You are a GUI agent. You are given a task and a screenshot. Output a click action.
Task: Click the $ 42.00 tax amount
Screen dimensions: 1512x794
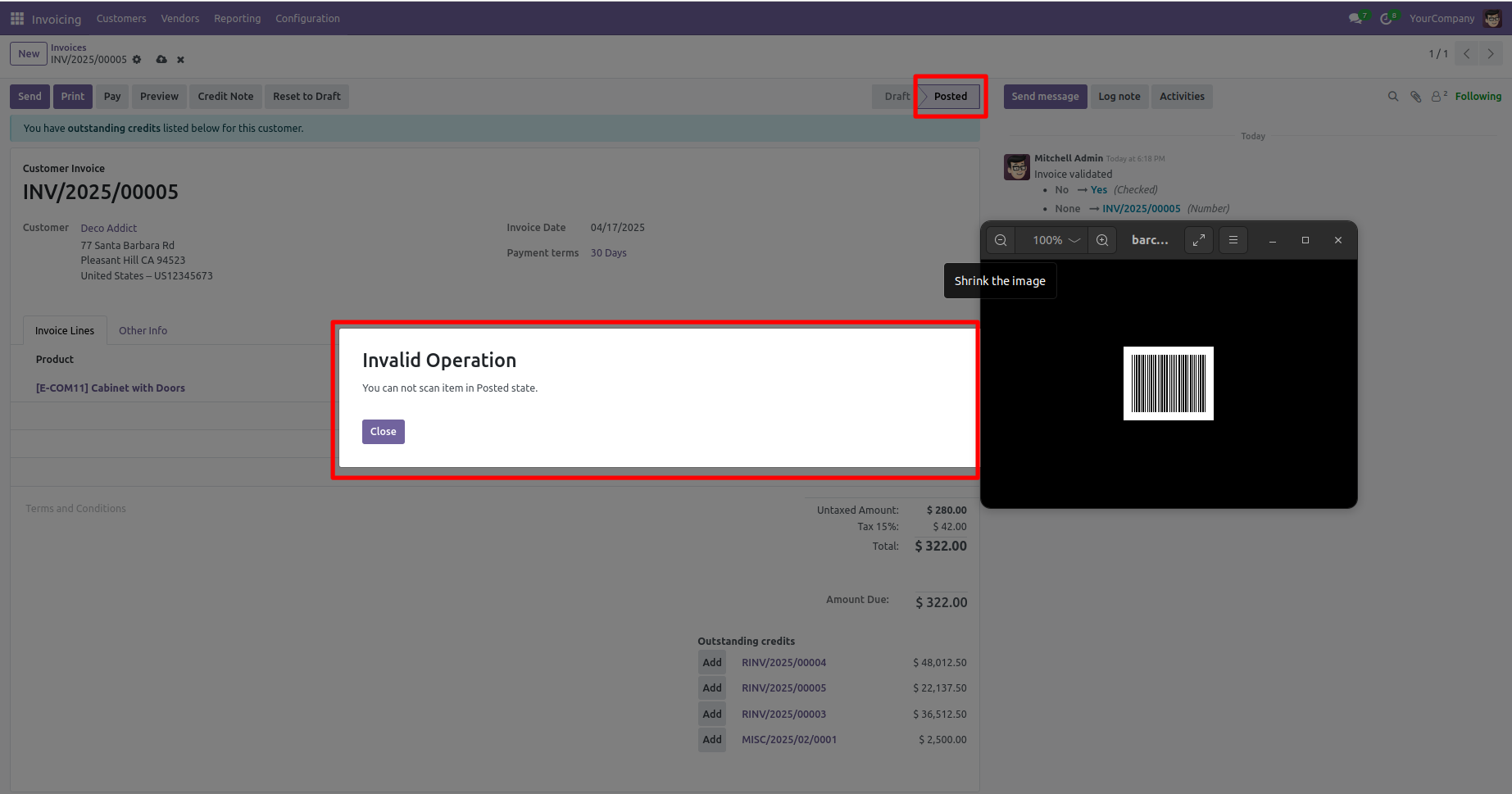(x=950, y=527)
